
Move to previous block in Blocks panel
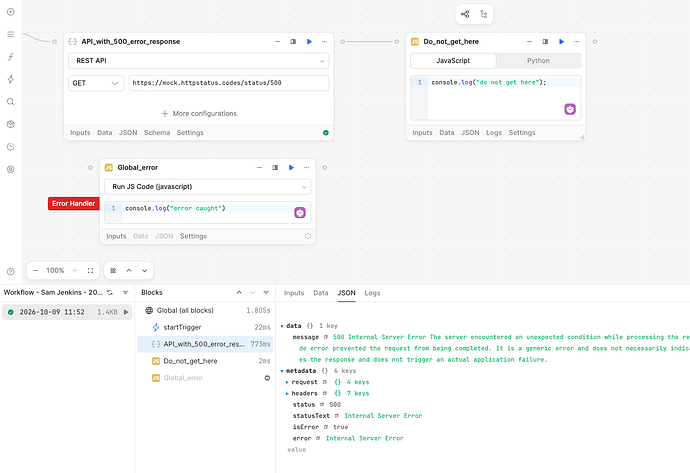coord(239,292)
